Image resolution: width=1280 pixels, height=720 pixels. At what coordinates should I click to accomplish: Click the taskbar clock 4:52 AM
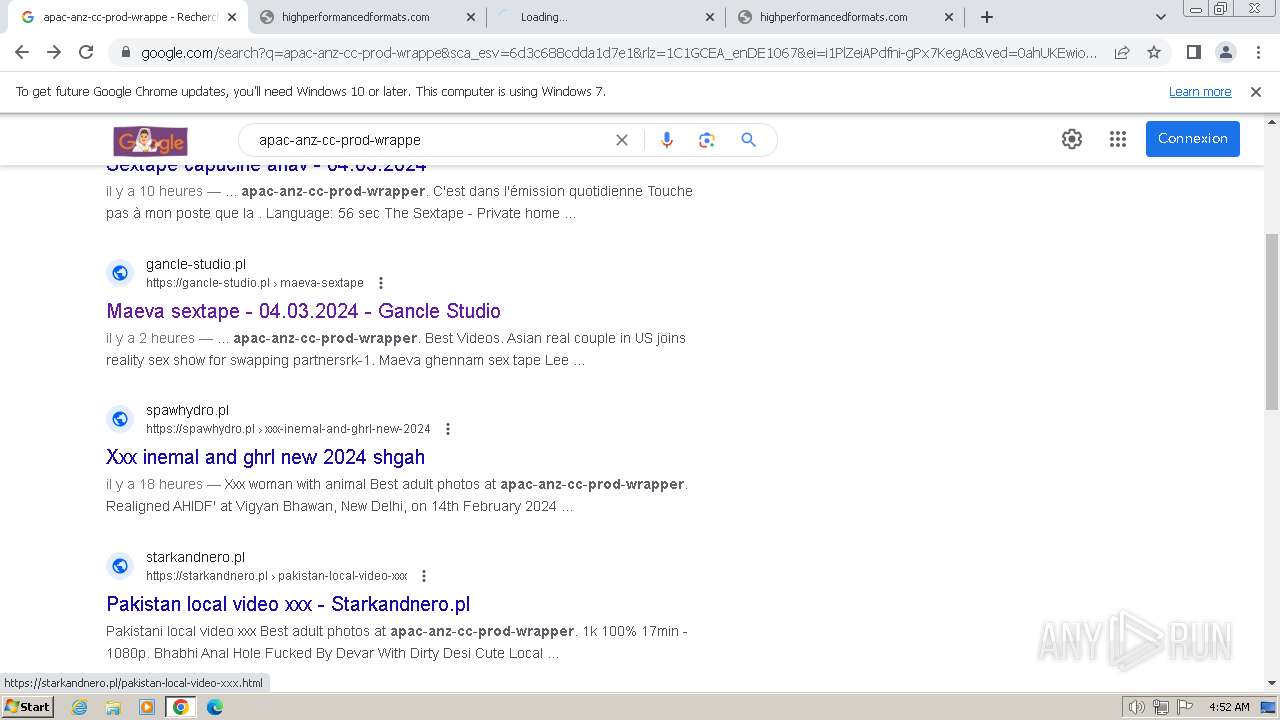pos(1229,707)
